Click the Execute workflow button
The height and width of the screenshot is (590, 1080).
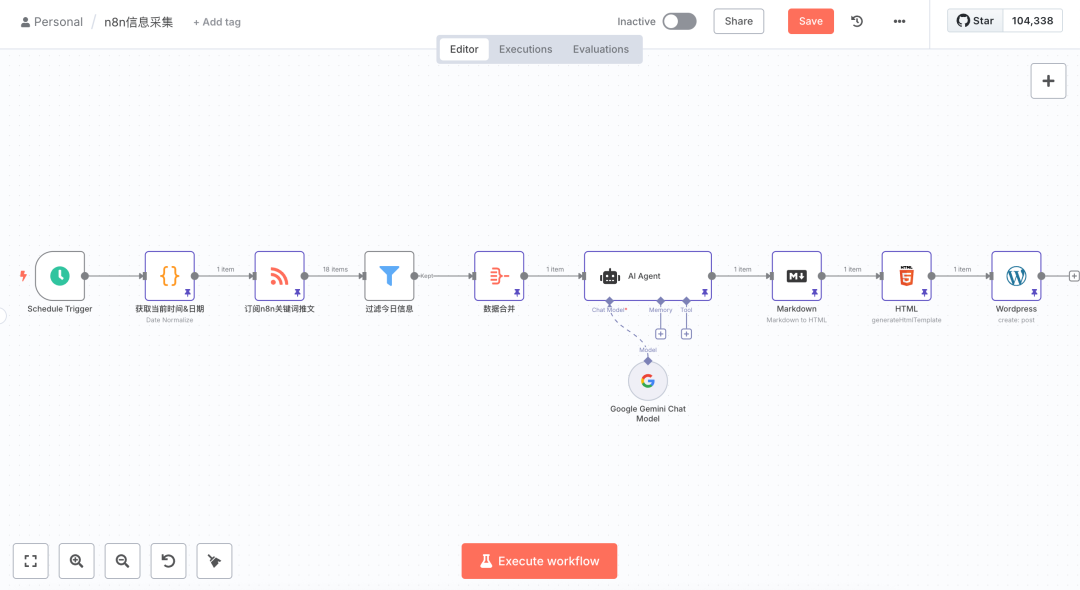coord(539,561)
